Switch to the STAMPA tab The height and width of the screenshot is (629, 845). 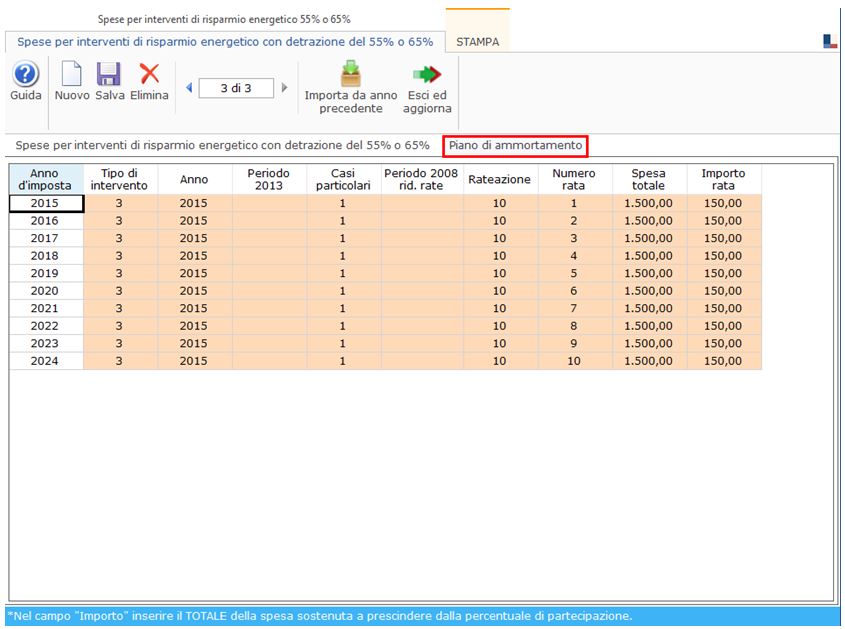click(477, 42)
